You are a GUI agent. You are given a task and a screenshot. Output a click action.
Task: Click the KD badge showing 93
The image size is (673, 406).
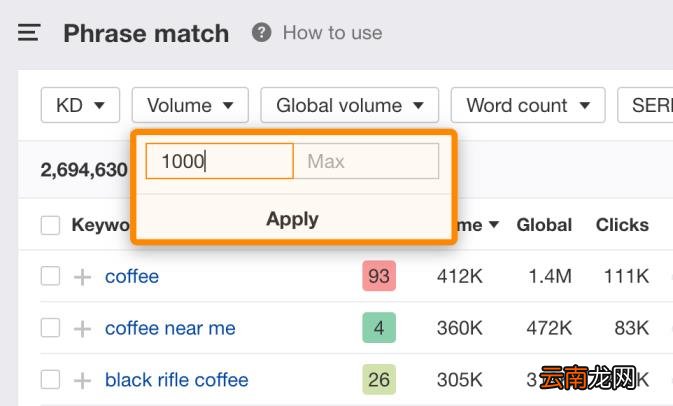click(379, 276)
